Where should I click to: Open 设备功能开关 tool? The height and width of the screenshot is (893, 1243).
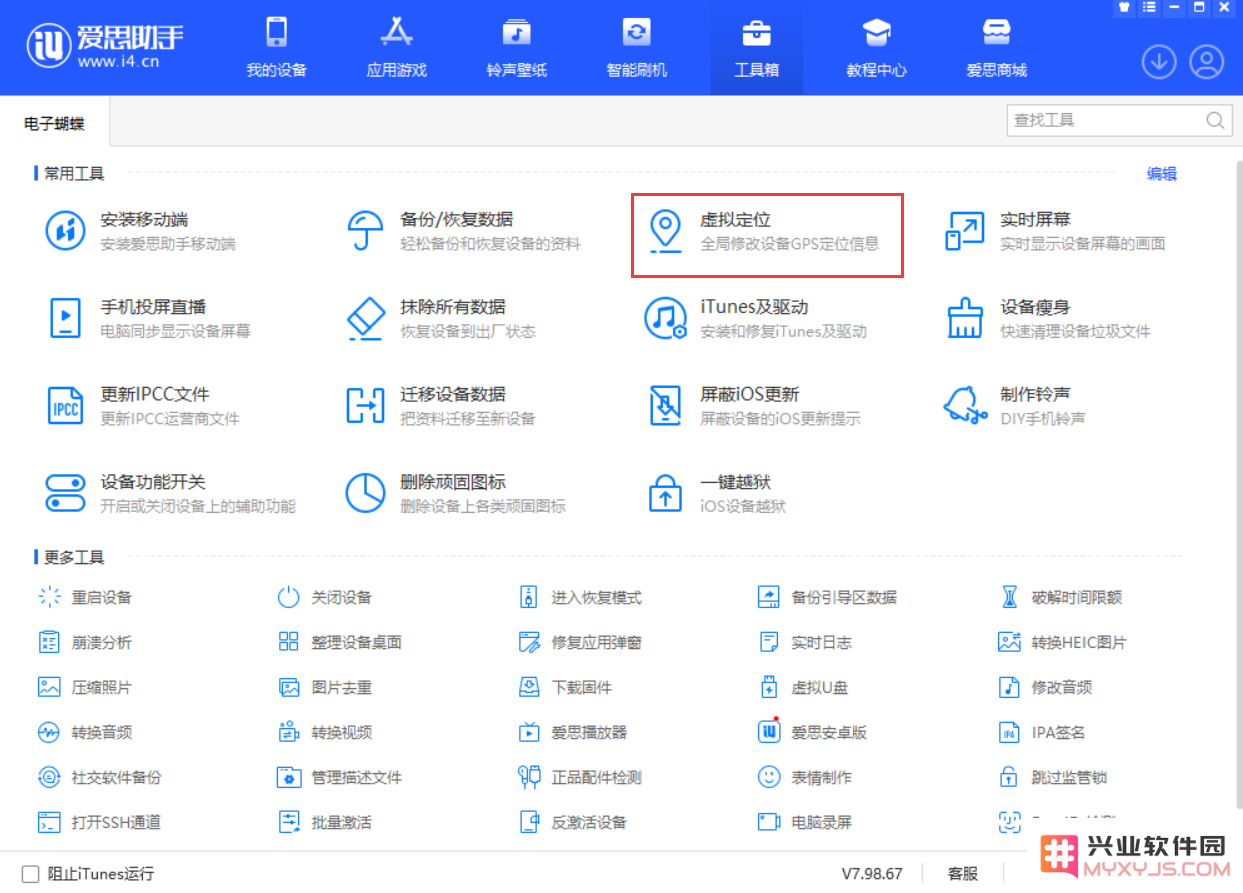[x=171, y=493]
